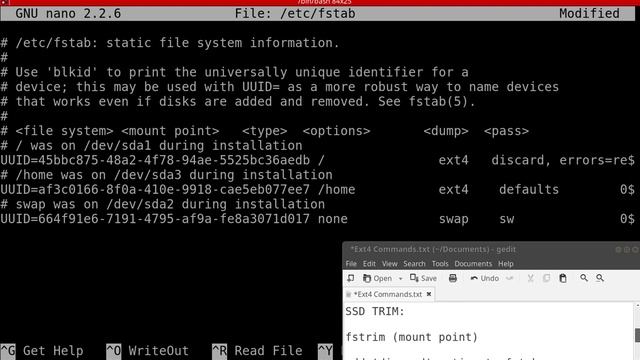Screen dimensions: 640x360
Task: Save the Ext4 Commands.txt document
Action: point(423,278)
